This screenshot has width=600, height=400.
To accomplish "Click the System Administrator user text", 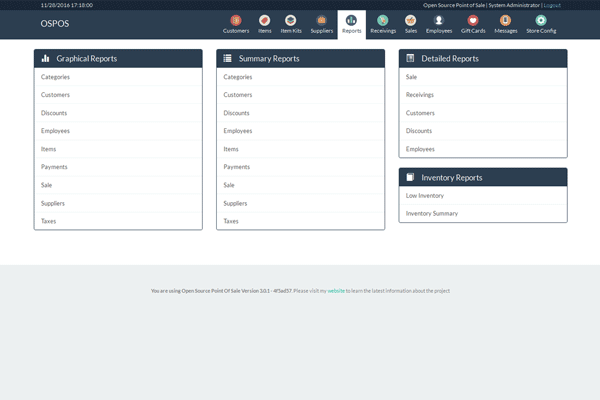I will click(x=514, y=5).
